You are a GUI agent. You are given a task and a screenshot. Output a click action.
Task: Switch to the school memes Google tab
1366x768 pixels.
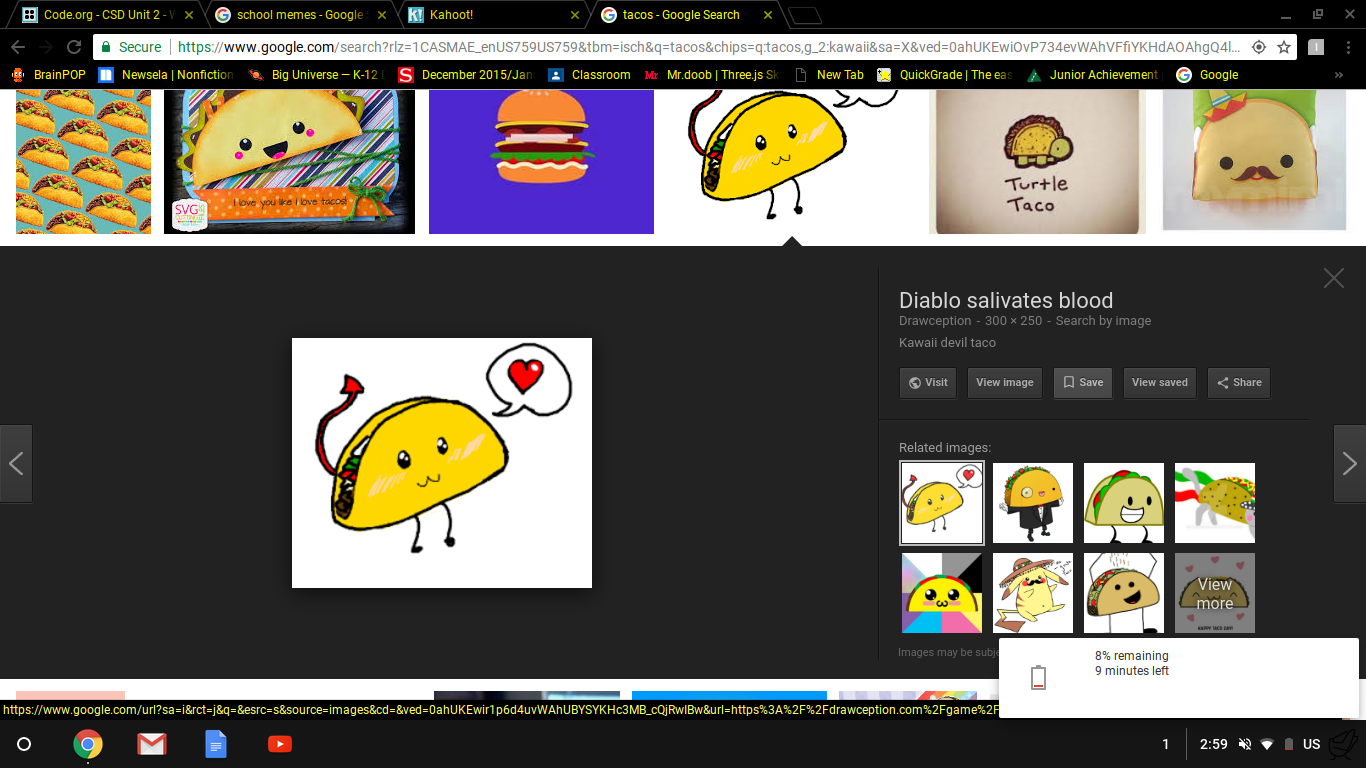pos(298,15)
